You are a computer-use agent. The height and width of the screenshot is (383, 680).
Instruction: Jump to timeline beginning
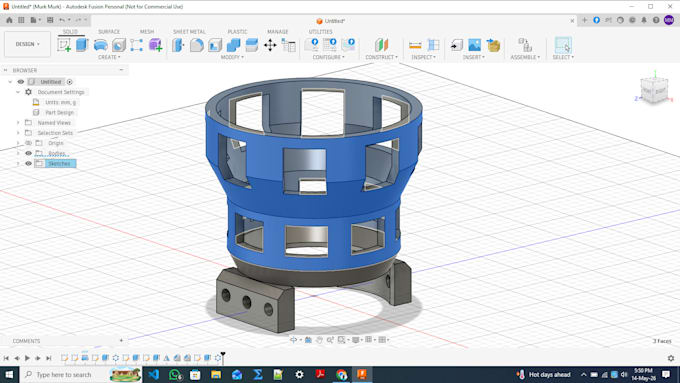pos(6,358)
